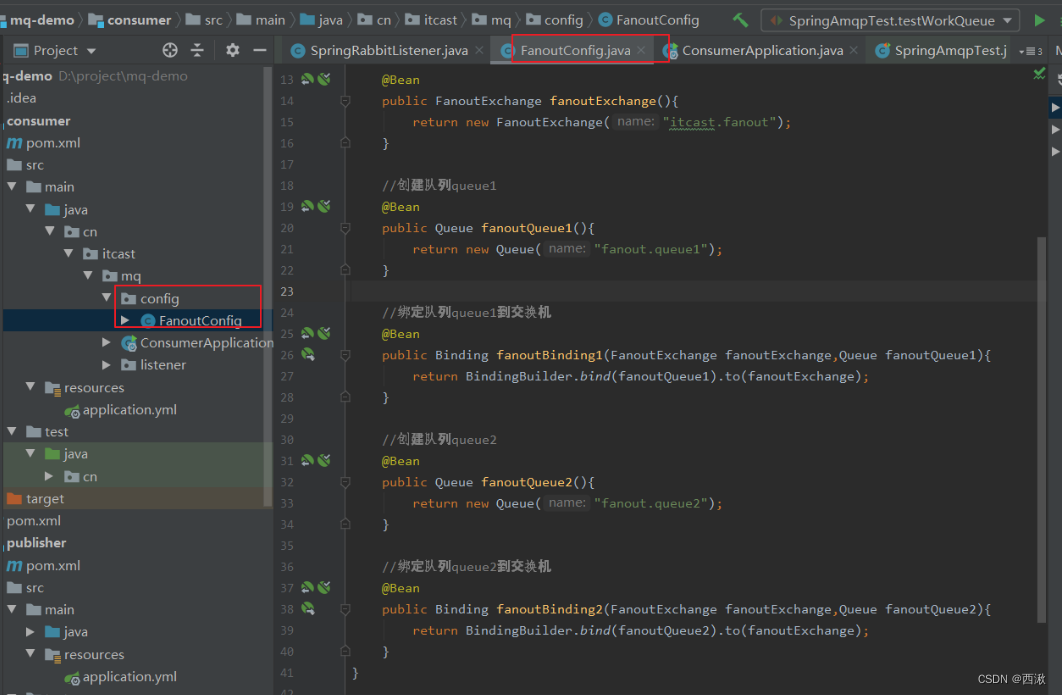The image size is (1062, 695).
Task: Expand the ConsumerApplication node in the tree
Action: (106, 342)
